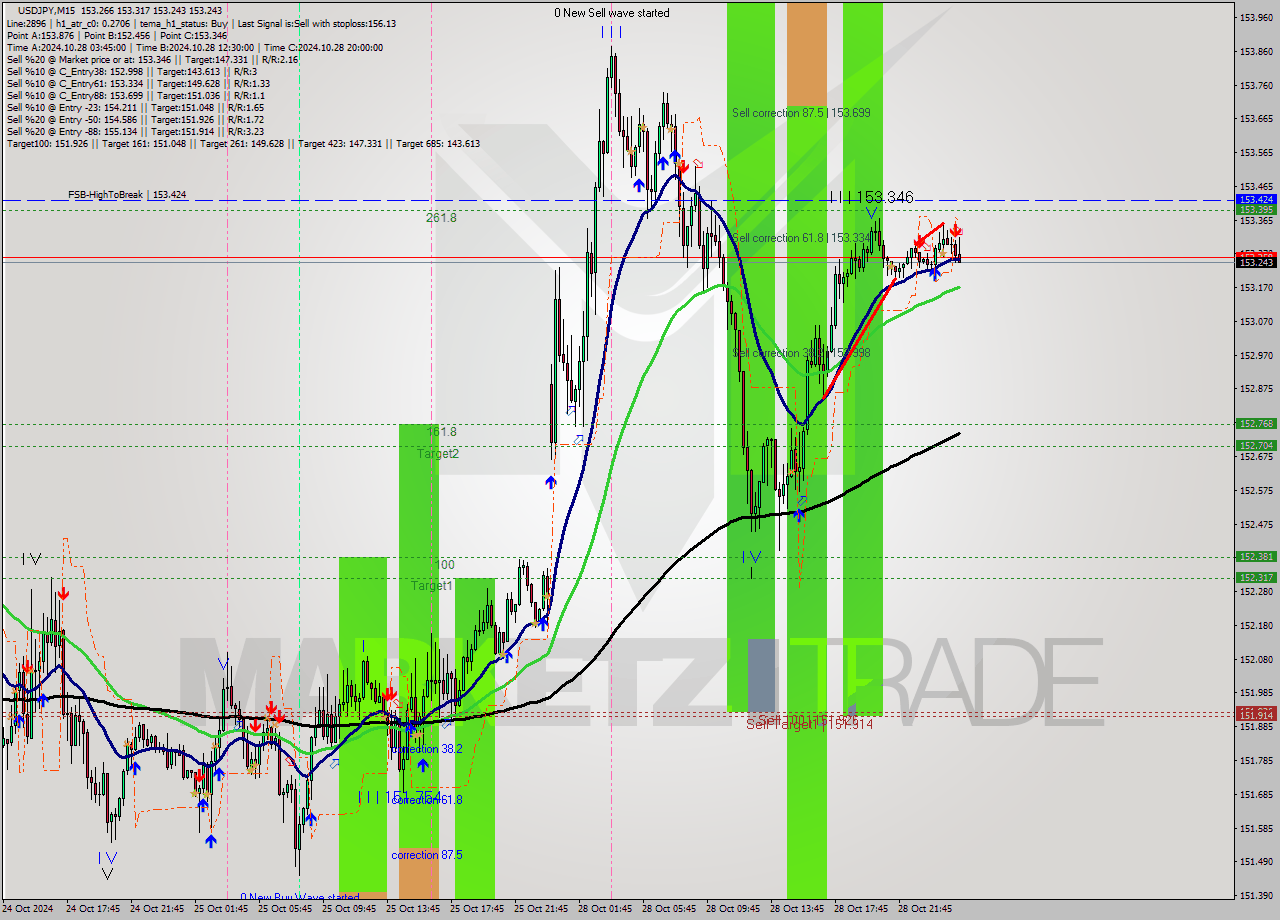Image resolution: width=1280 pixels, height=920 pixels.
Task: Click the green 152.381 price tag
Action: pos(1255,556)
